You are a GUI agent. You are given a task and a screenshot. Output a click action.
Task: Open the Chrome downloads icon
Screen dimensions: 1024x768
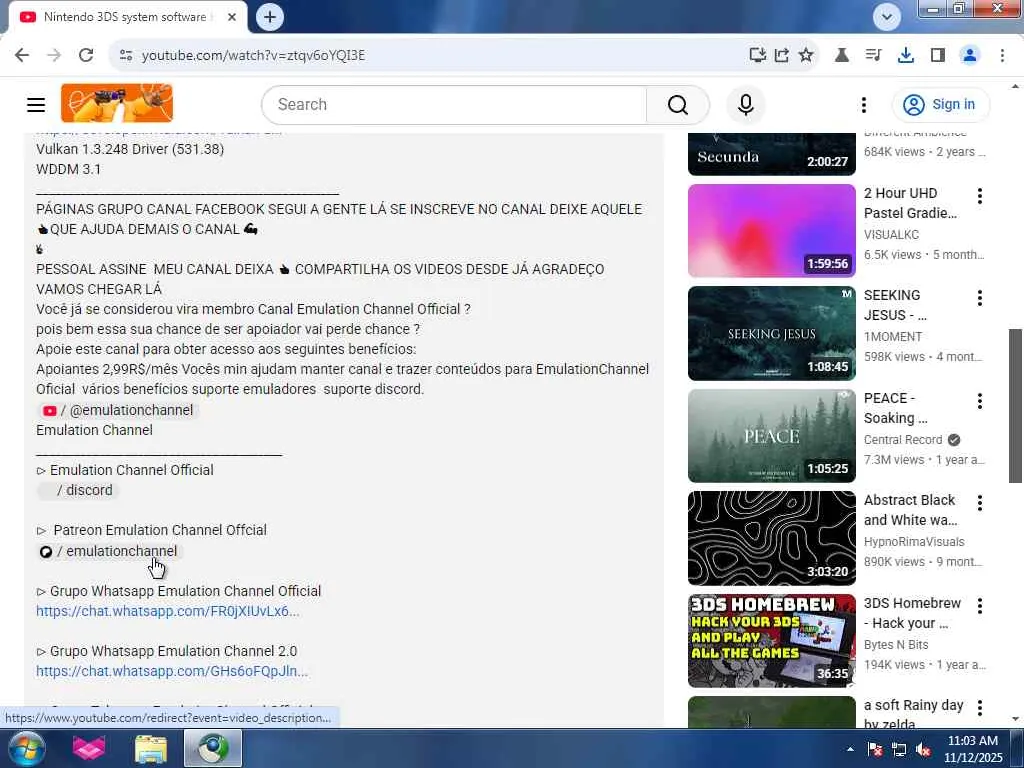coord(906,56)
